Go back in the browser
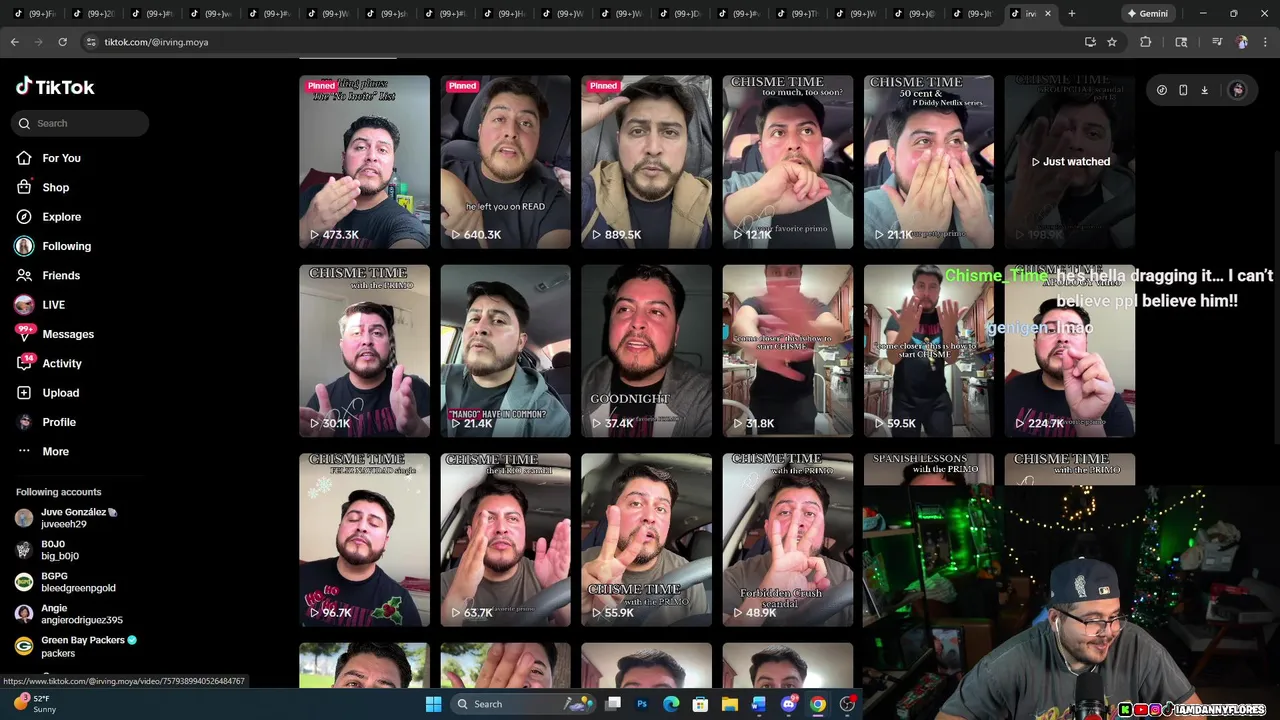 point(14,42)
